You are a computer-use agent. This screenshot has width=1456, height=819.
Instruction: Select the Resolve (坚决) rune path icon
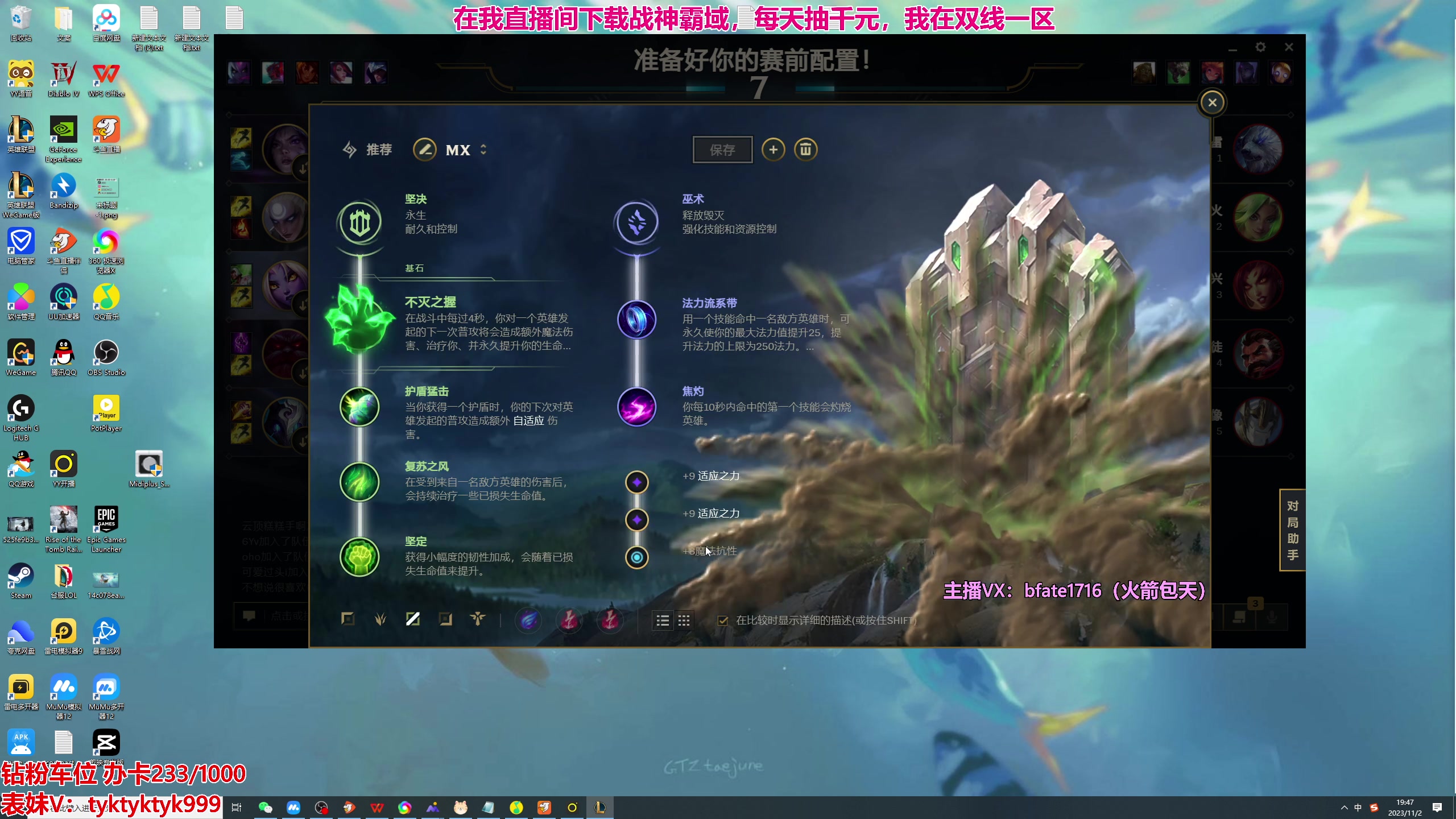tap(359, 223)
